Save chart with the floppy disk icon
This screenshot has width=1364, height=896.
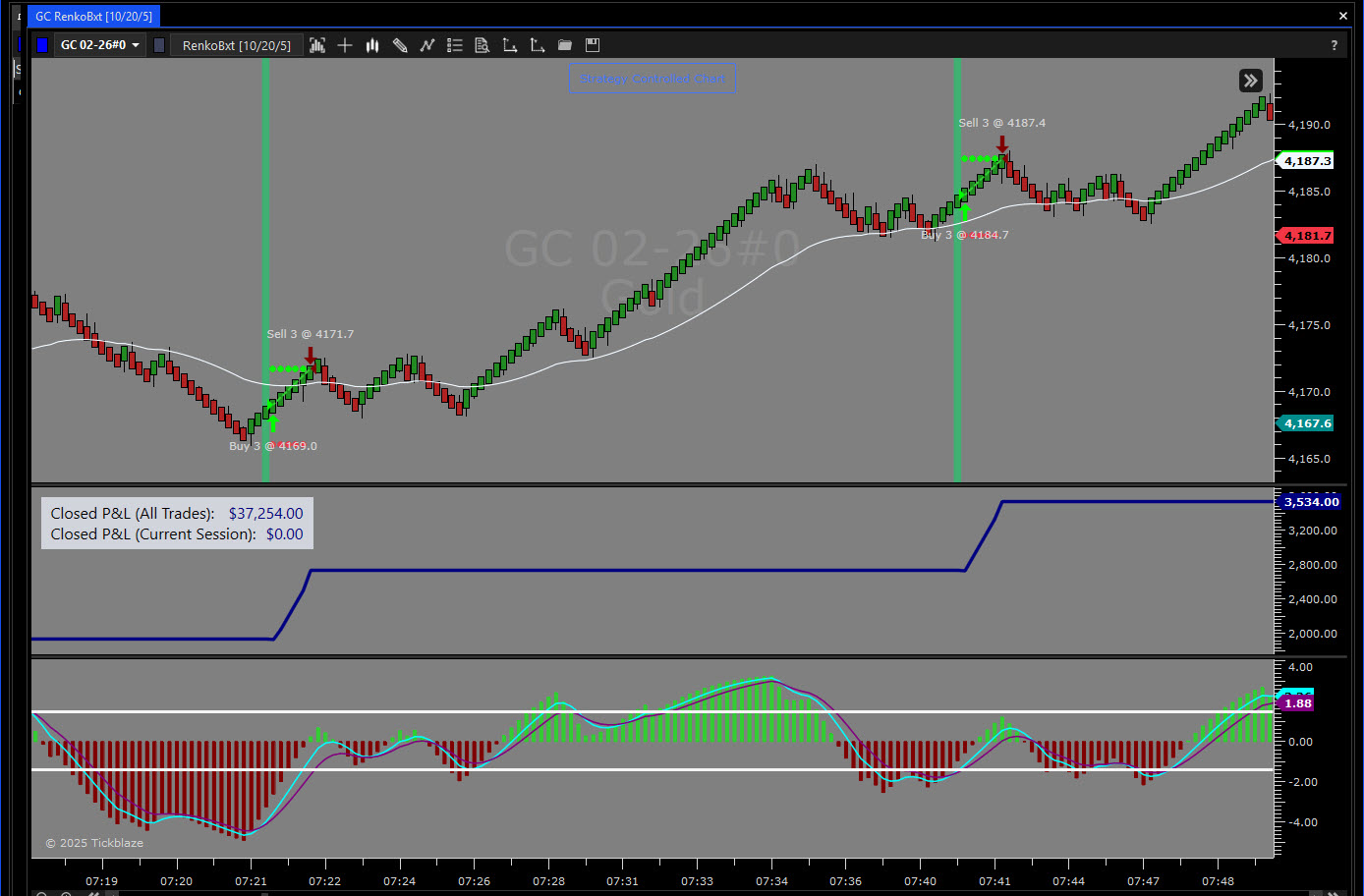point(593,45)
